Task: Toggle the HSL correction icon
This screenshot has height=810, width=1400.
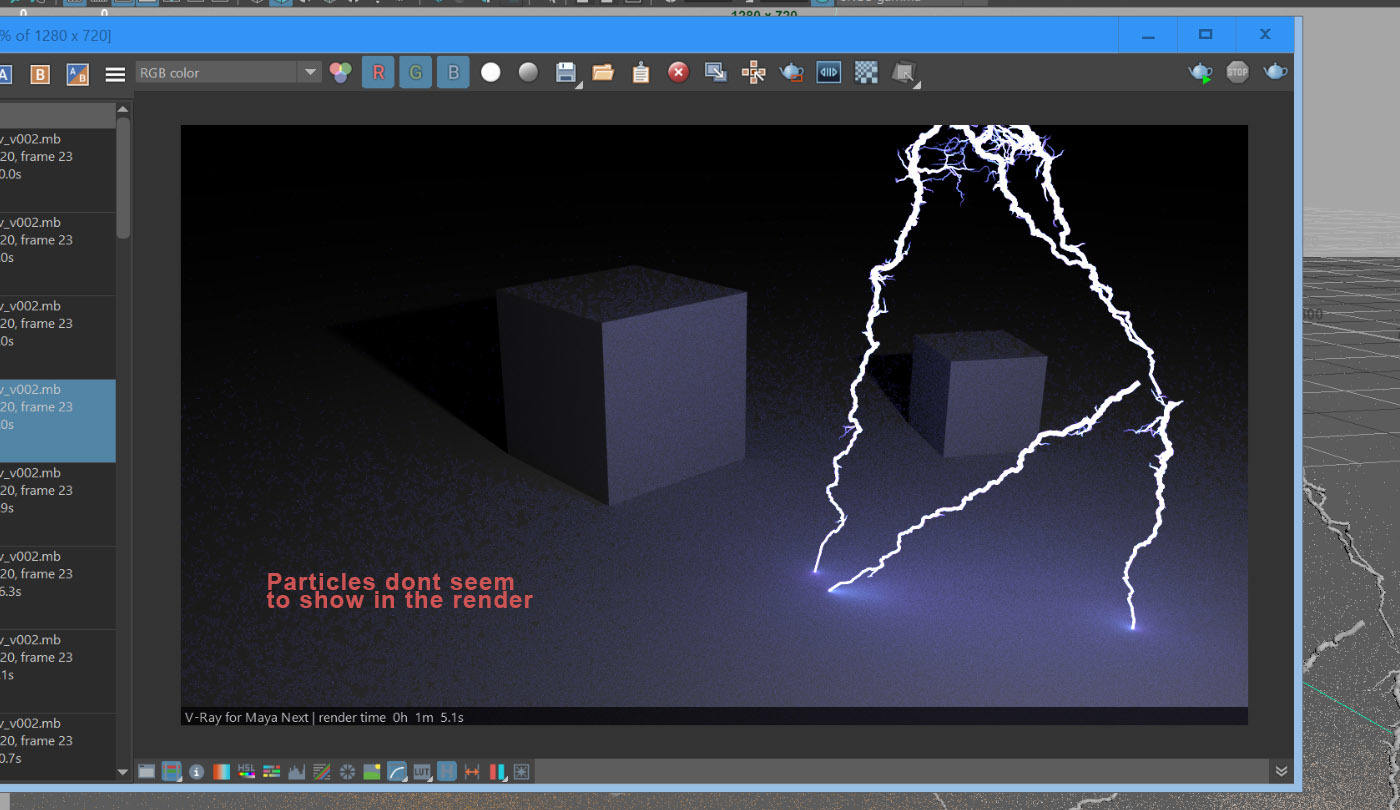Action: 247,771
